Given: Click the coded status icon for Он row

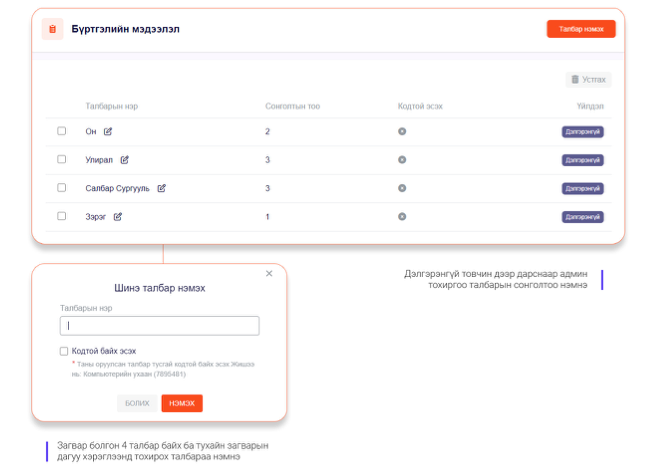Looking at the screenshot, I should point(402,131).
